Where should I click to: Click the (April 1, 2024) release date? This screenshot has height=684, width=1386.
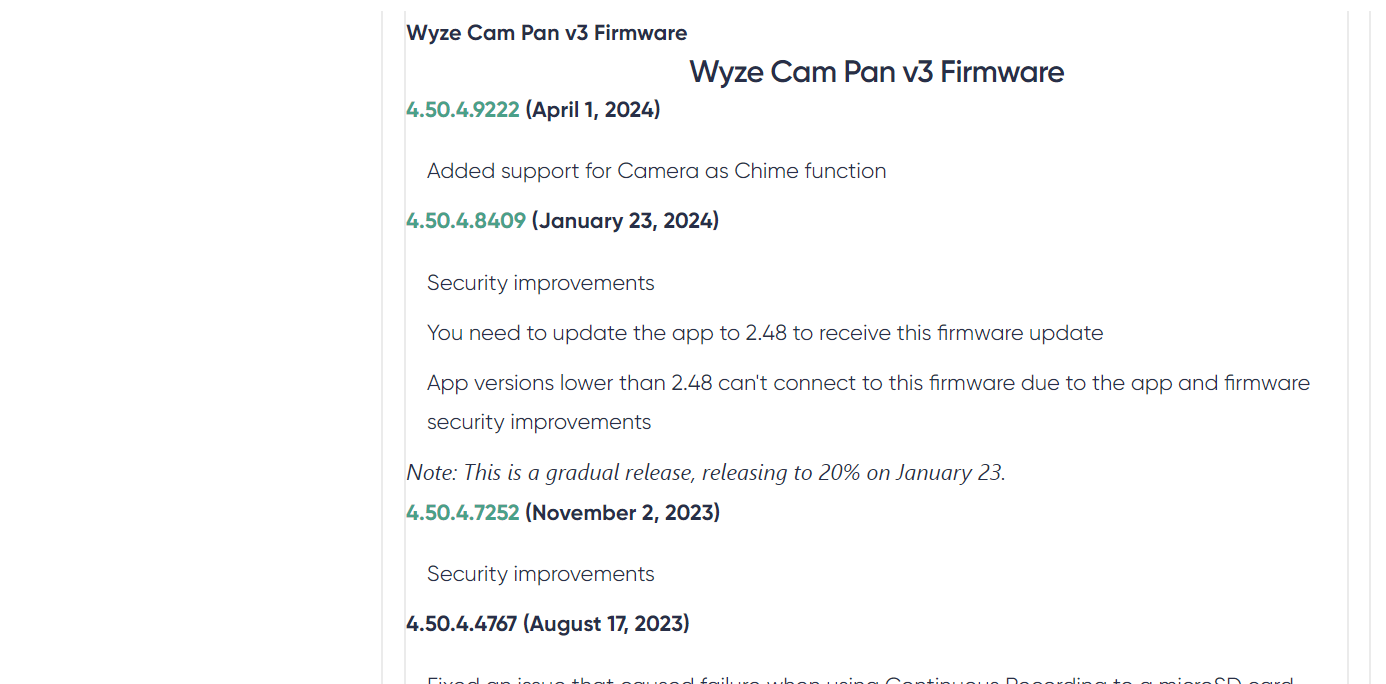click(x=593, y=110)
